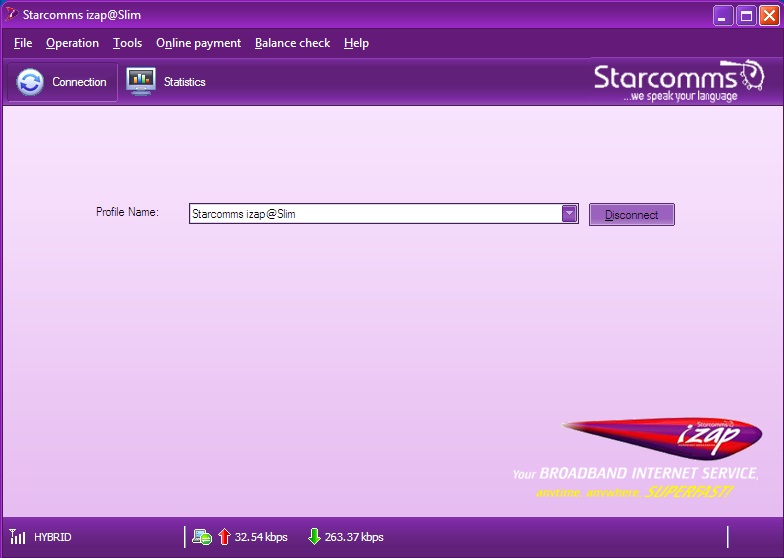The height and width of the screenshot is (558, 784).
Task: Expand the Profile Name dropdown arrow
Action: coord(569,214)
